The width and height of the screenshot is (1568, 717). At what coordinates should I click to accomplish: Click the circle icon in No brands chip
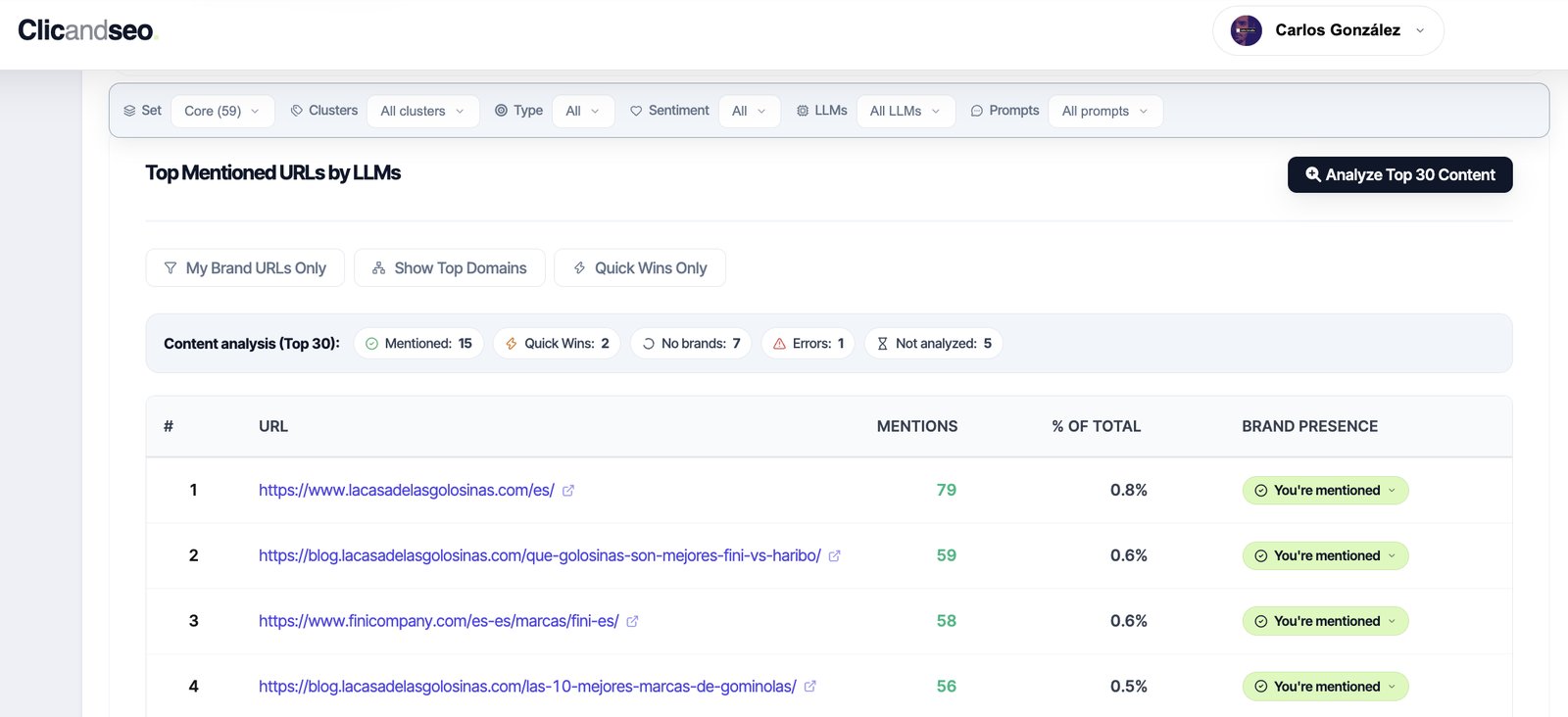click(649, 344)
